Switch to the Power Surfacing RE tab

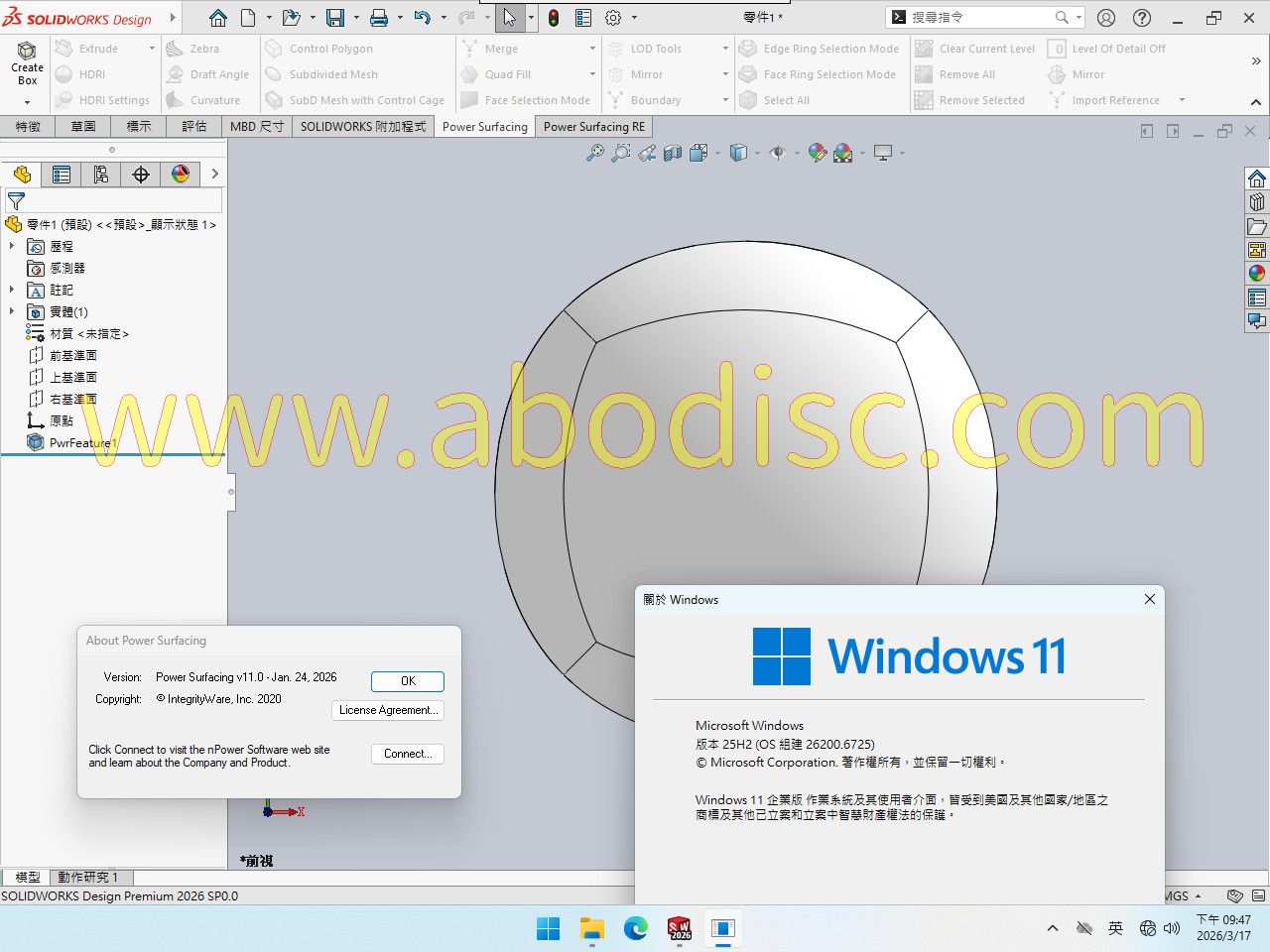[x=593, y=127]
